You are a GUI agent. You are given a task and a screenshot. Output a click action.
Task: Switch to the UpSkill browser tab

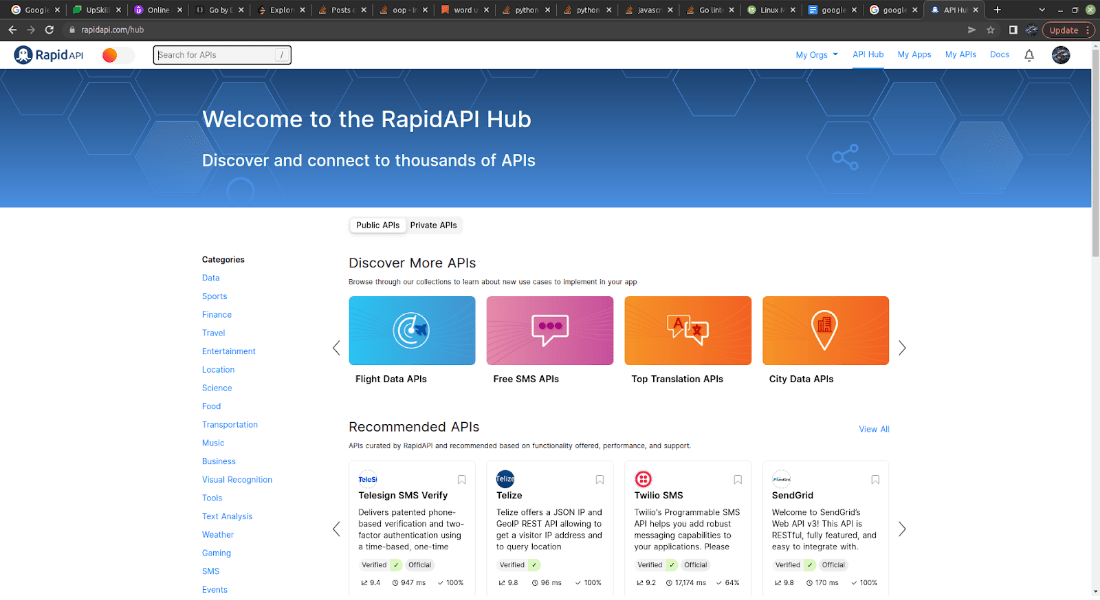point(98,10)
